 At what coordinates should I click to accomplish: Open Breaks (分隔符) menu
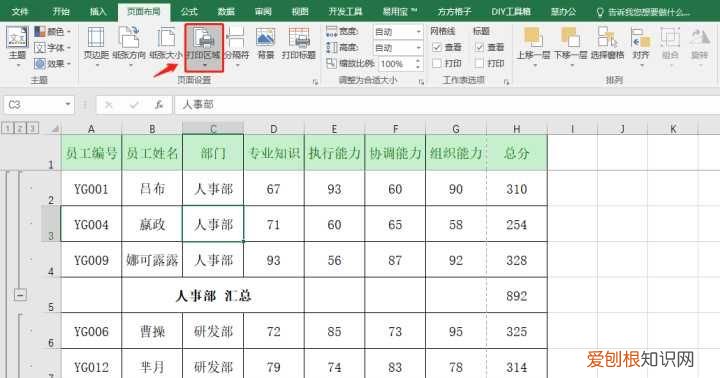236,46
